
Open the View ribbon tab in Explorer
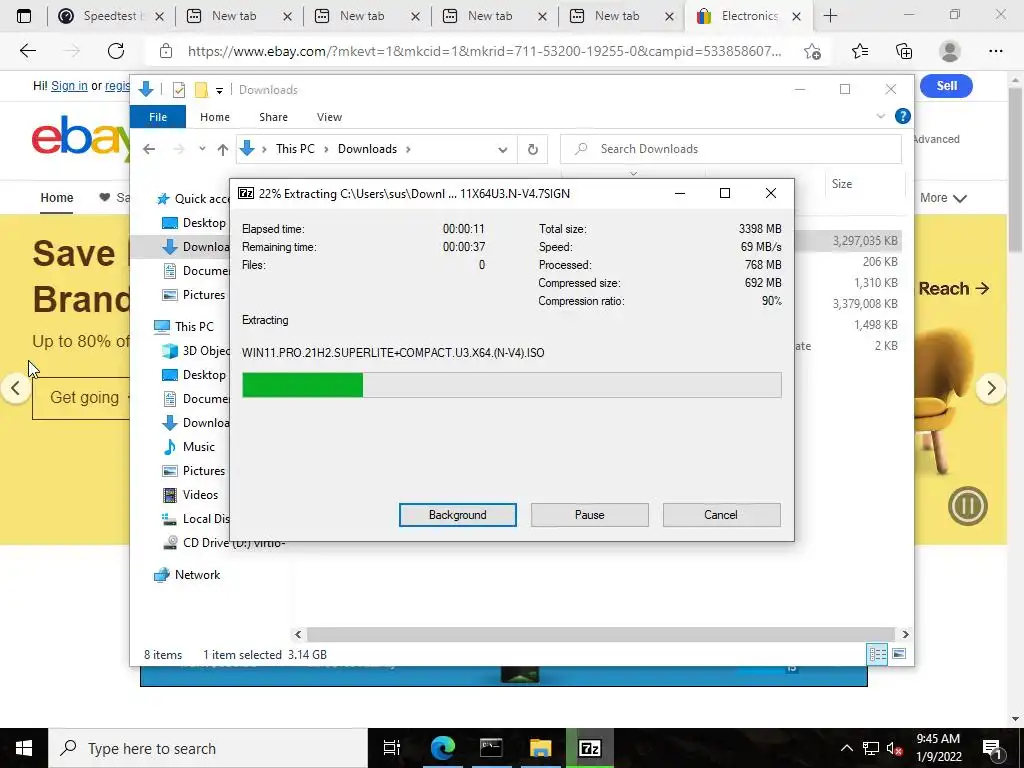pos(329,117)
